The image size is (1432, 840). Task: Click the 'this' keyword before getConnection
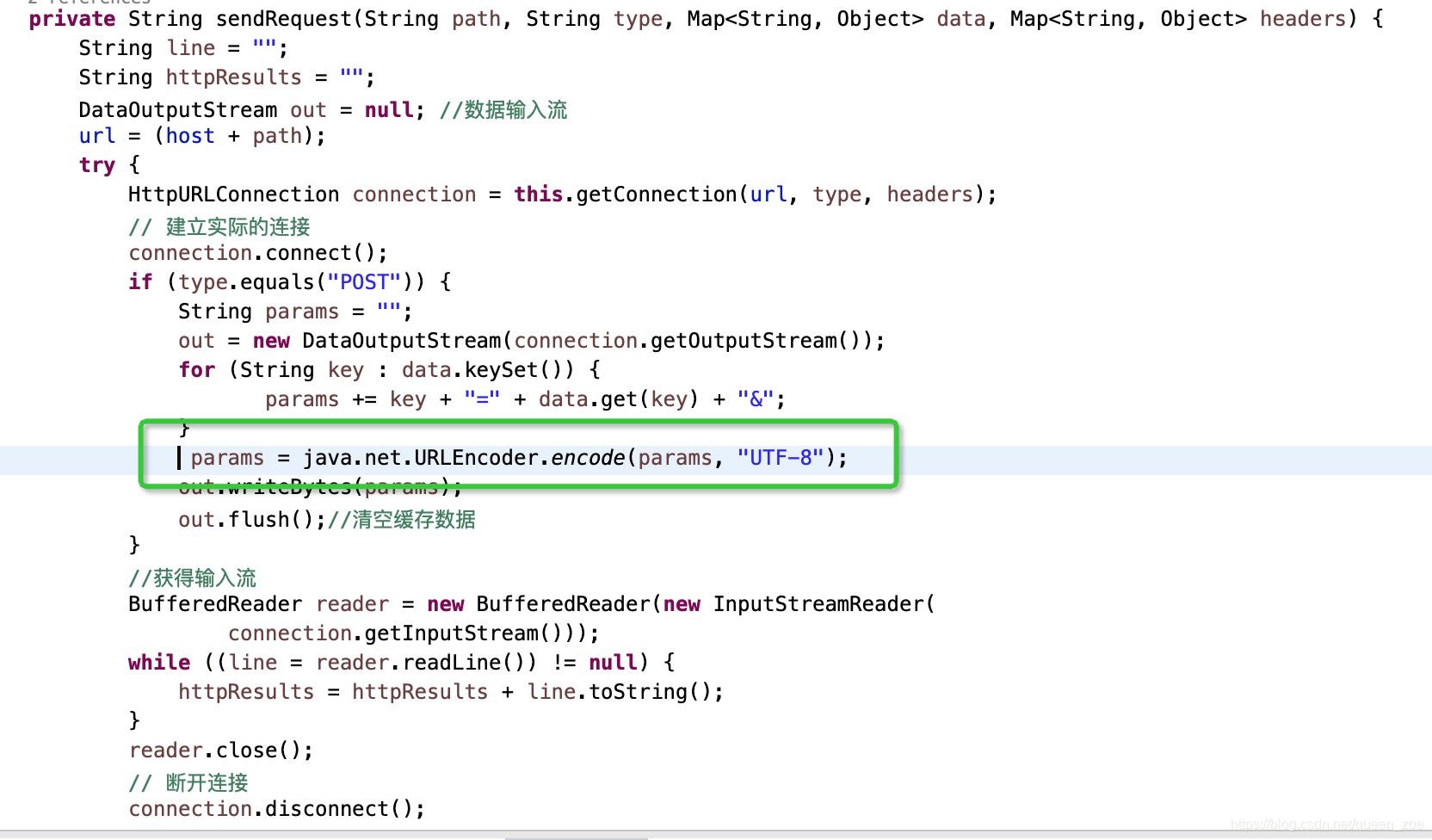[539, 195]
